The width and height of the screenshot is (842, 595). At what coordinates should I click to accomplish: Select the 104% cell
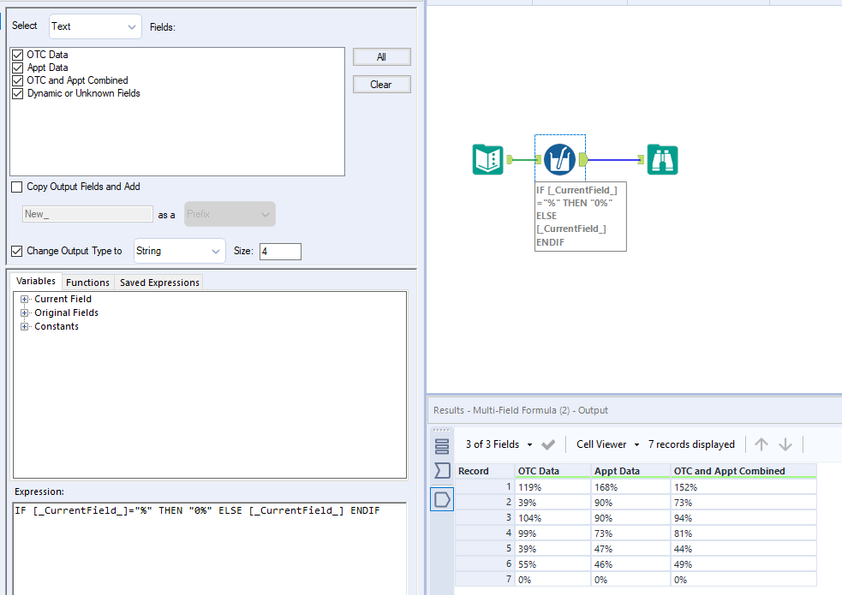click(552, 518)
